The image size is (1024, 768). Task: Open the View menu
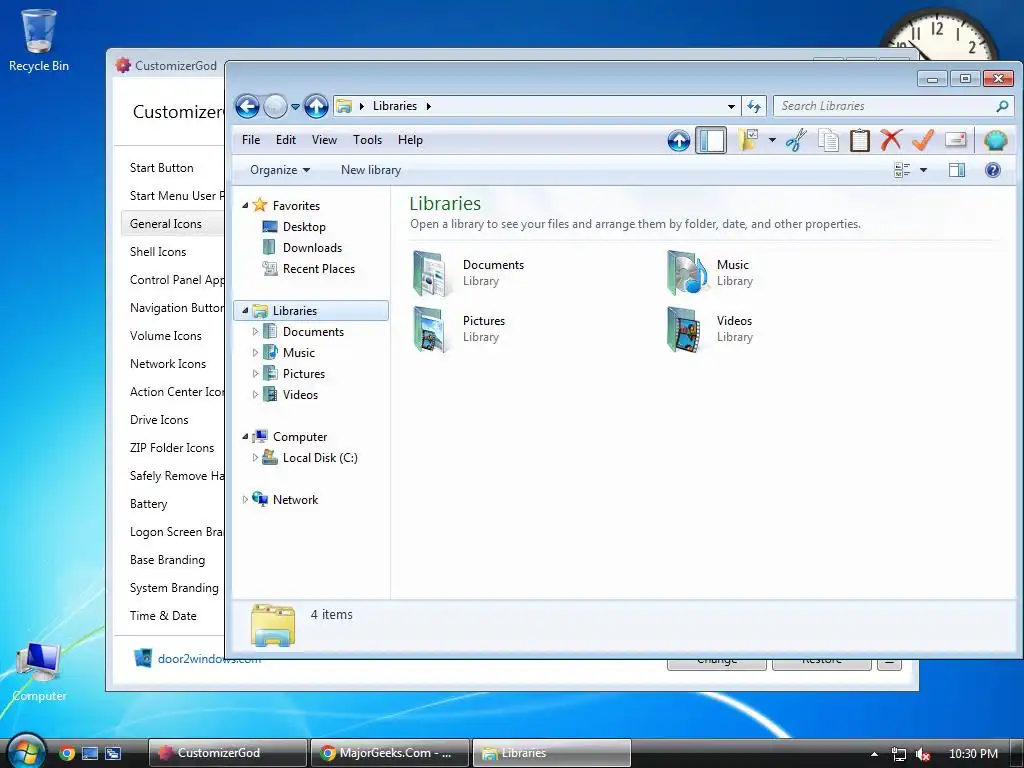click(324, 140)
